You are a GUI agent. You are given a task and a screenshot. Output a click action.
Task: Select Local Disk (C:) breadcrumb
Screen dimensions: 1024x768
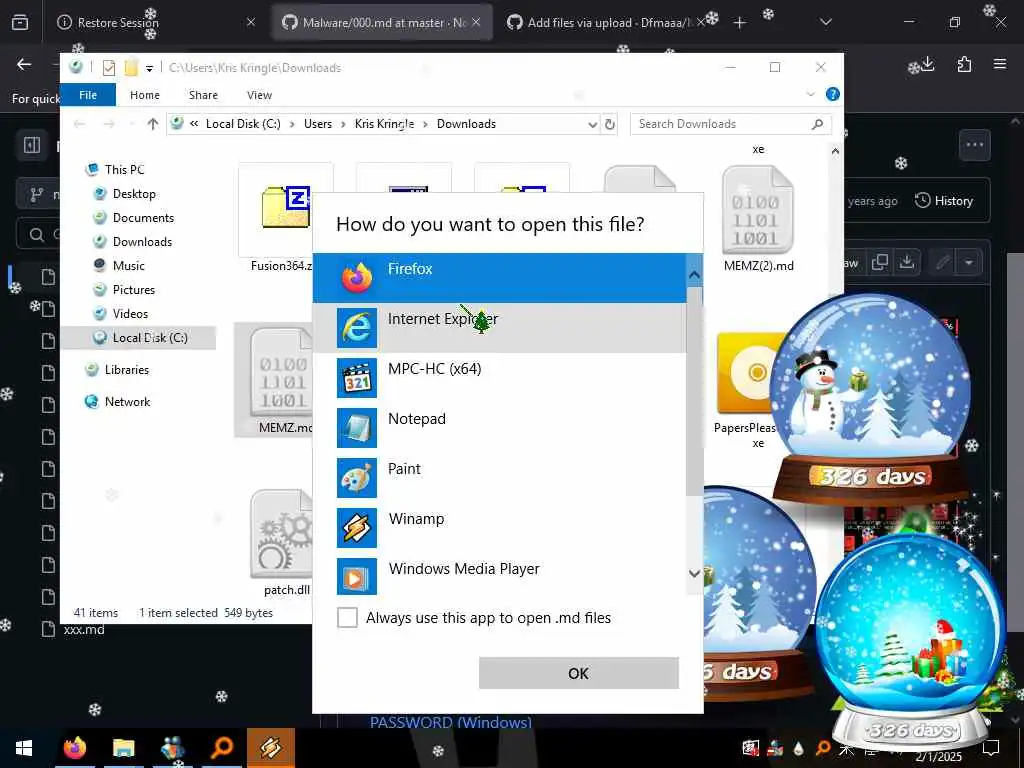pos(243,124)
